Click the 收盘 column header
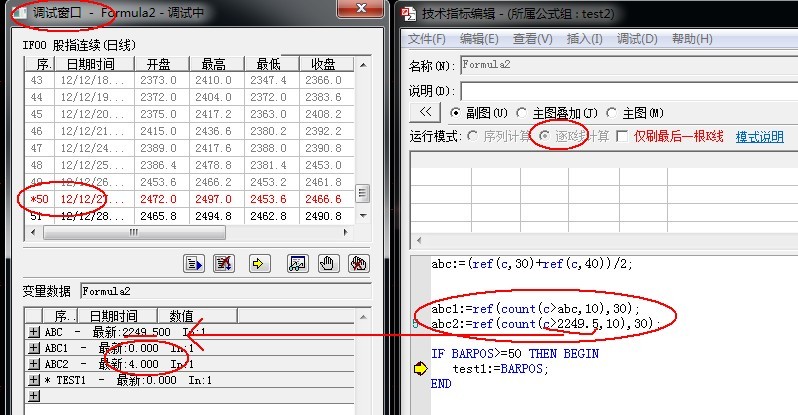 coord(326,64)
